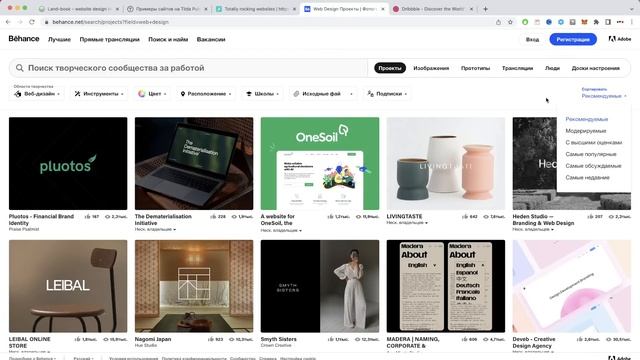
Task: Click the blue Регистрация button
Action: [573, 40]
